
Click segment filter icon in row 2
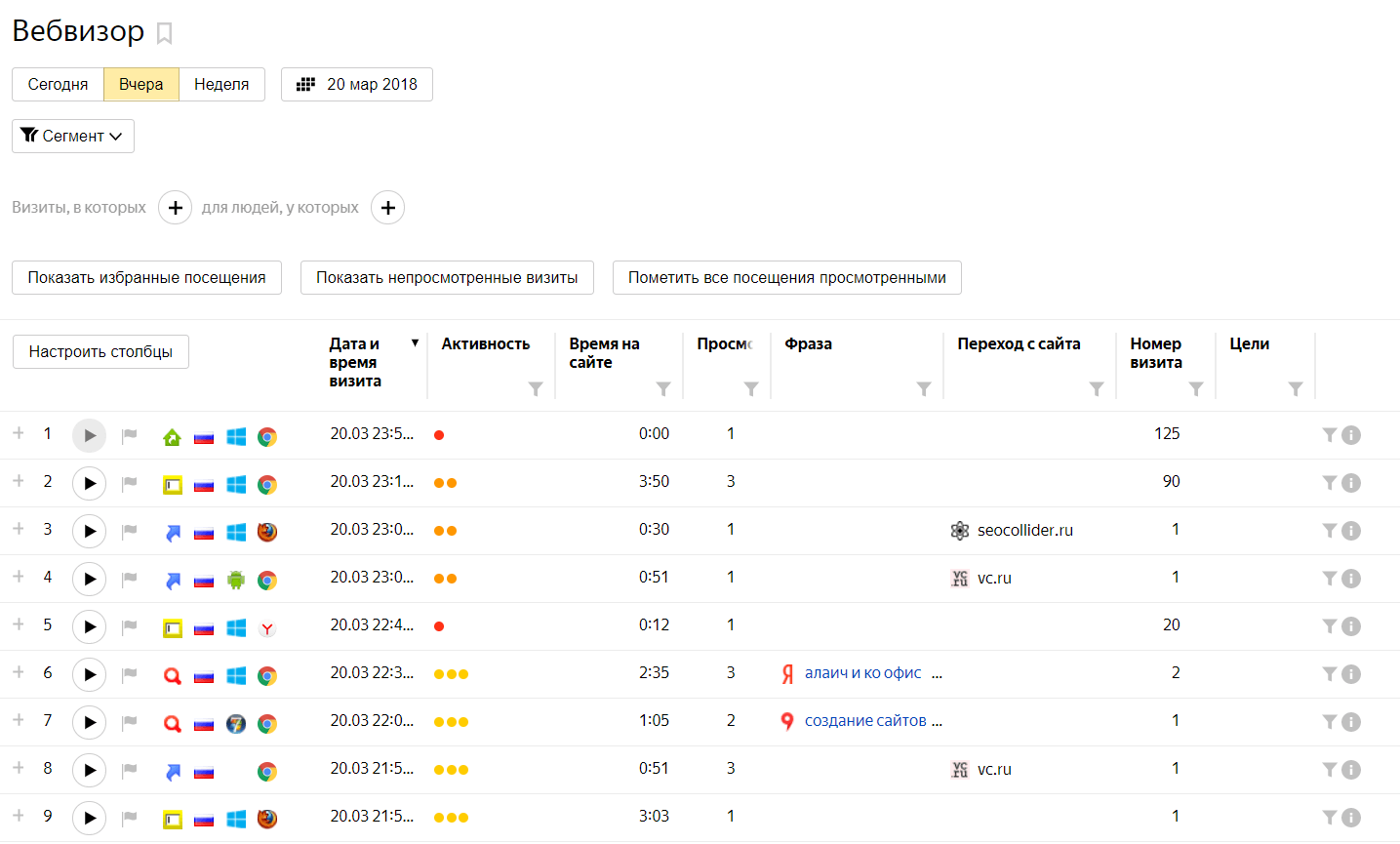click(1329, 483)
